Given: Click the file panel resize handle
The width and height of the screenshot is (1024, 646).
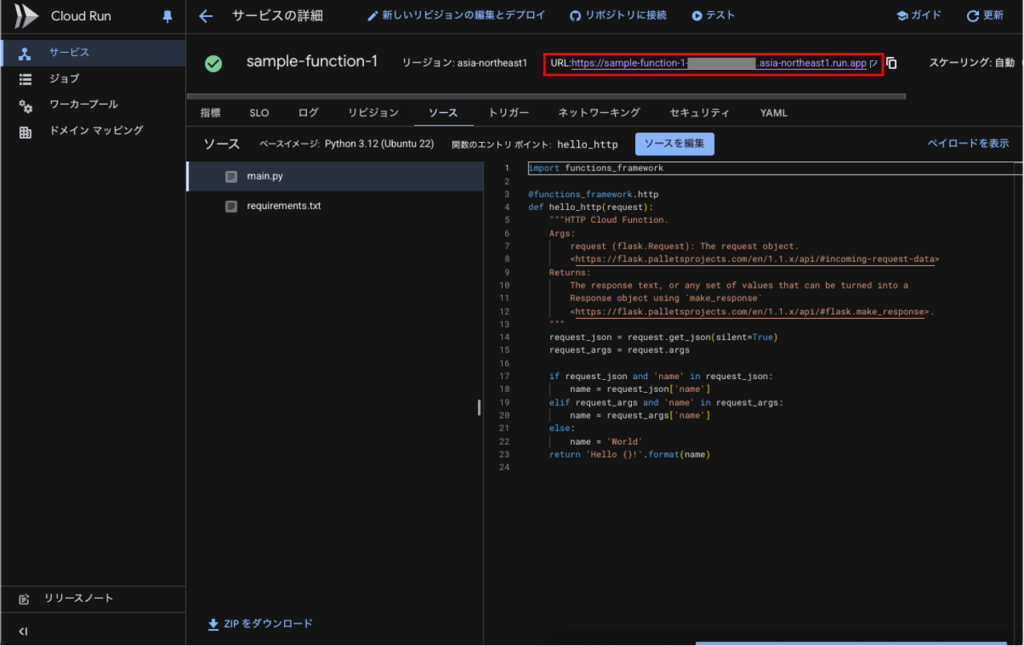Looking at the screenshot, I should [479, 408].
